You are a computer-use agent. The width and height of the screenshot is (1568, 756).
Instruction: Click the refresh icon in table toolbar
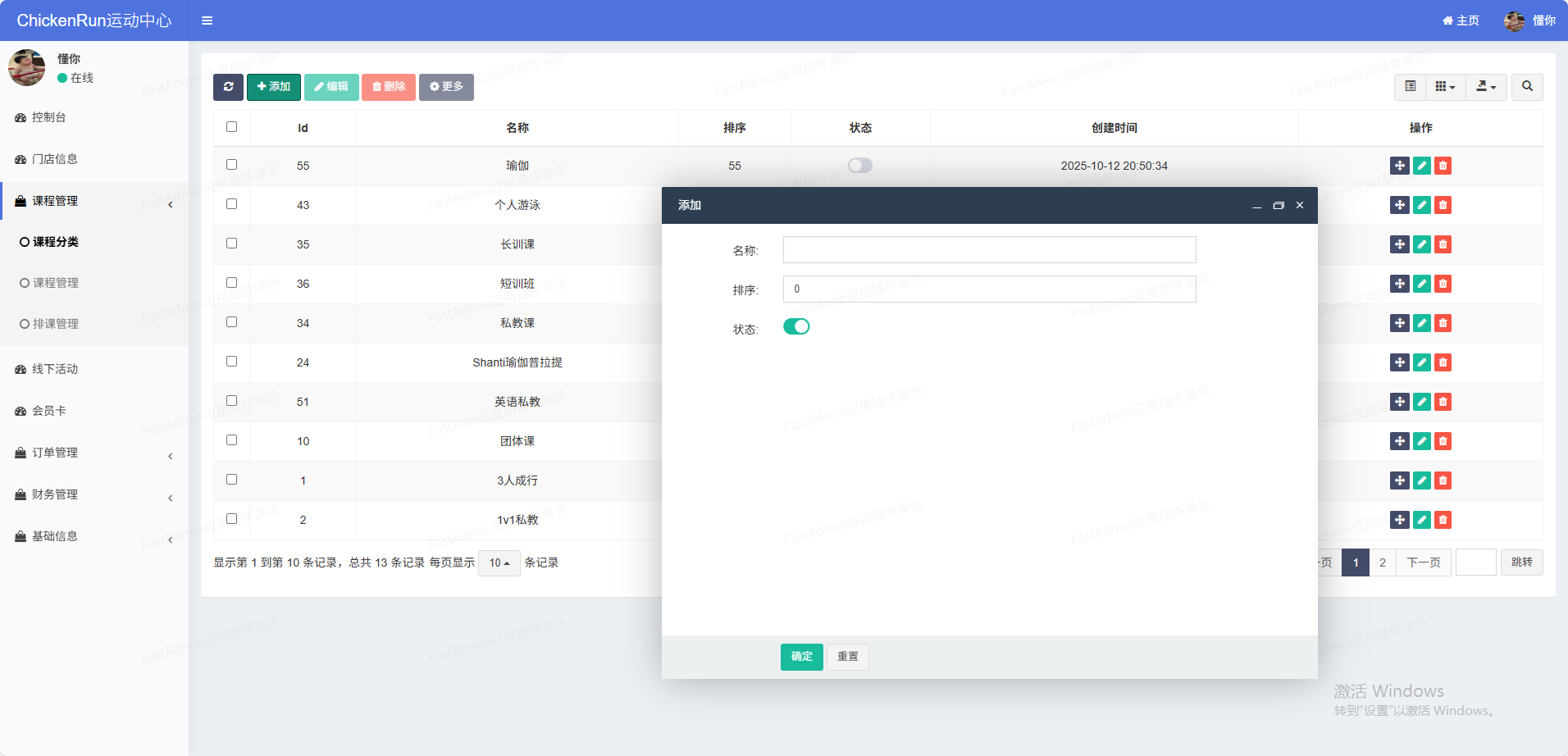(228, 87)
